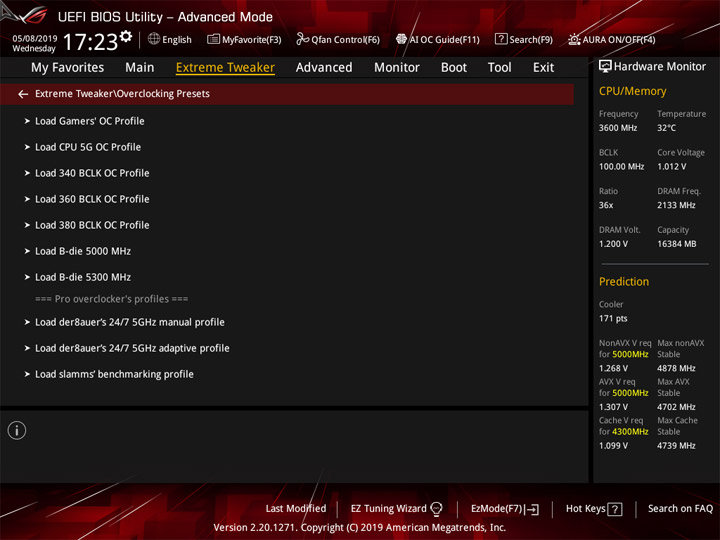This screenshot has height=540, width=720.
Task: Open Search(F9) label
Action: pyautogui.click(x=531, y=40)
